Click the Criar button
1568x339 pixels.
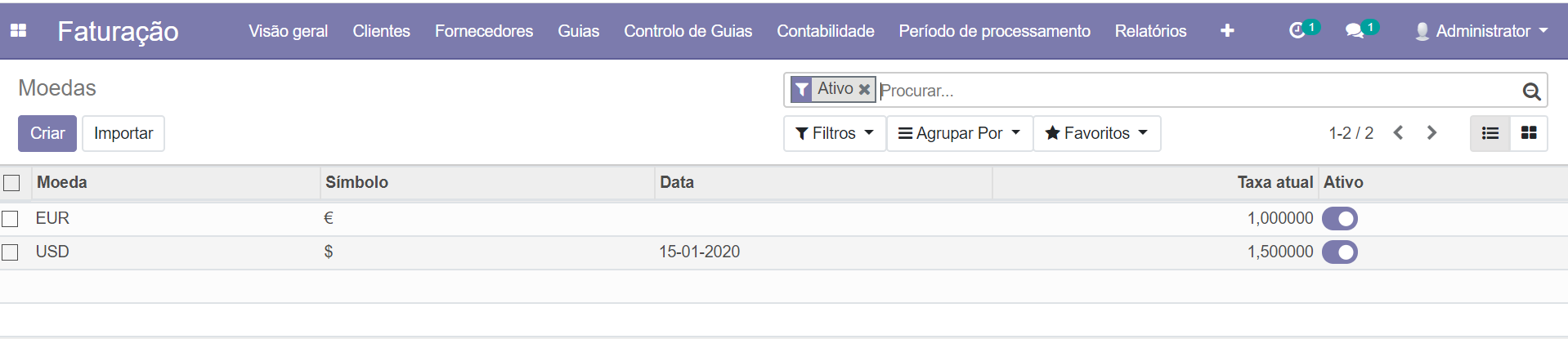pyautogui.click(x=47, y=133)
